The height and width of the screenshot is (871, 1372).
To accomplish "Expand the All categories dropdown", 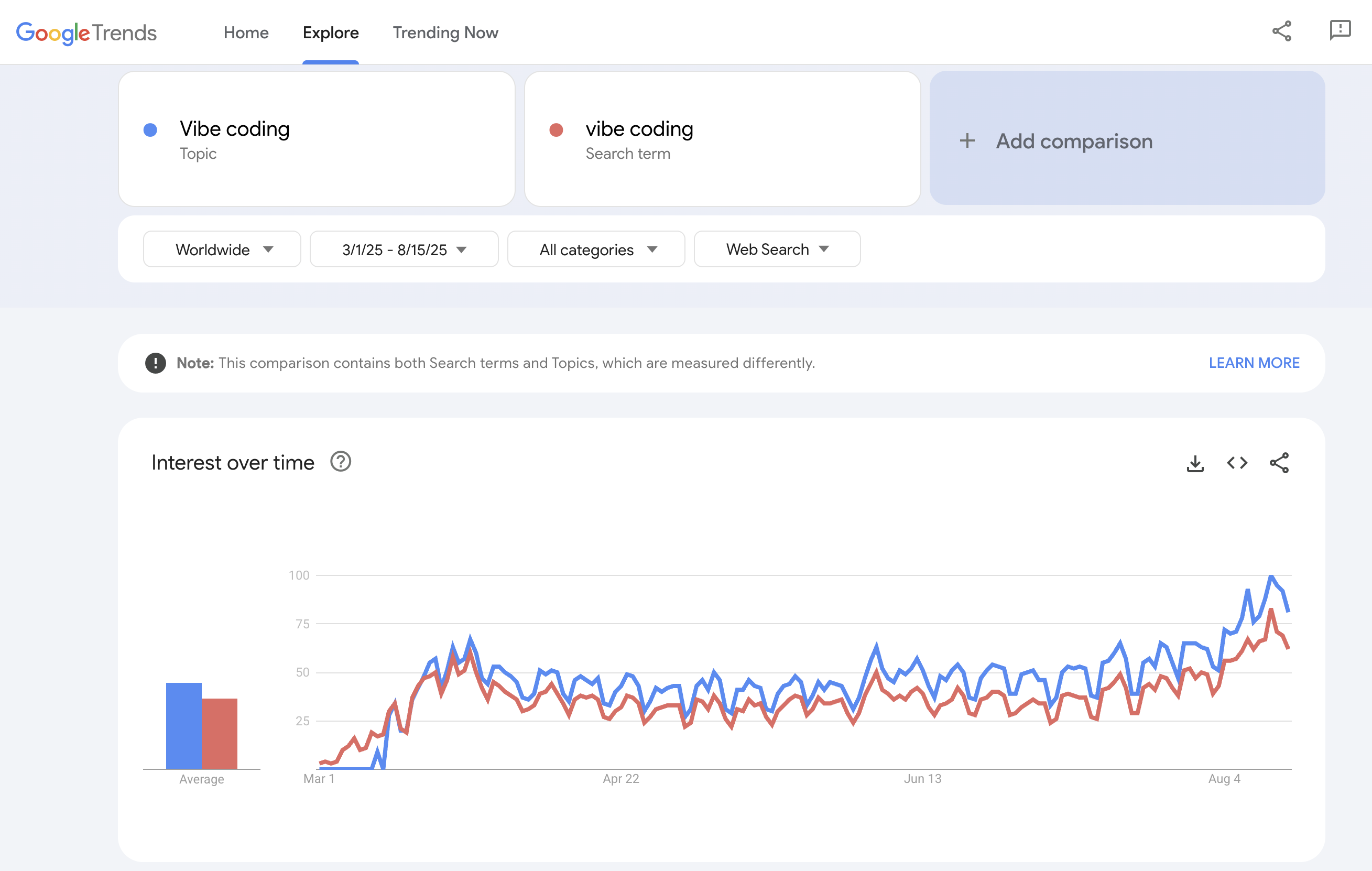I will point(595,249).
